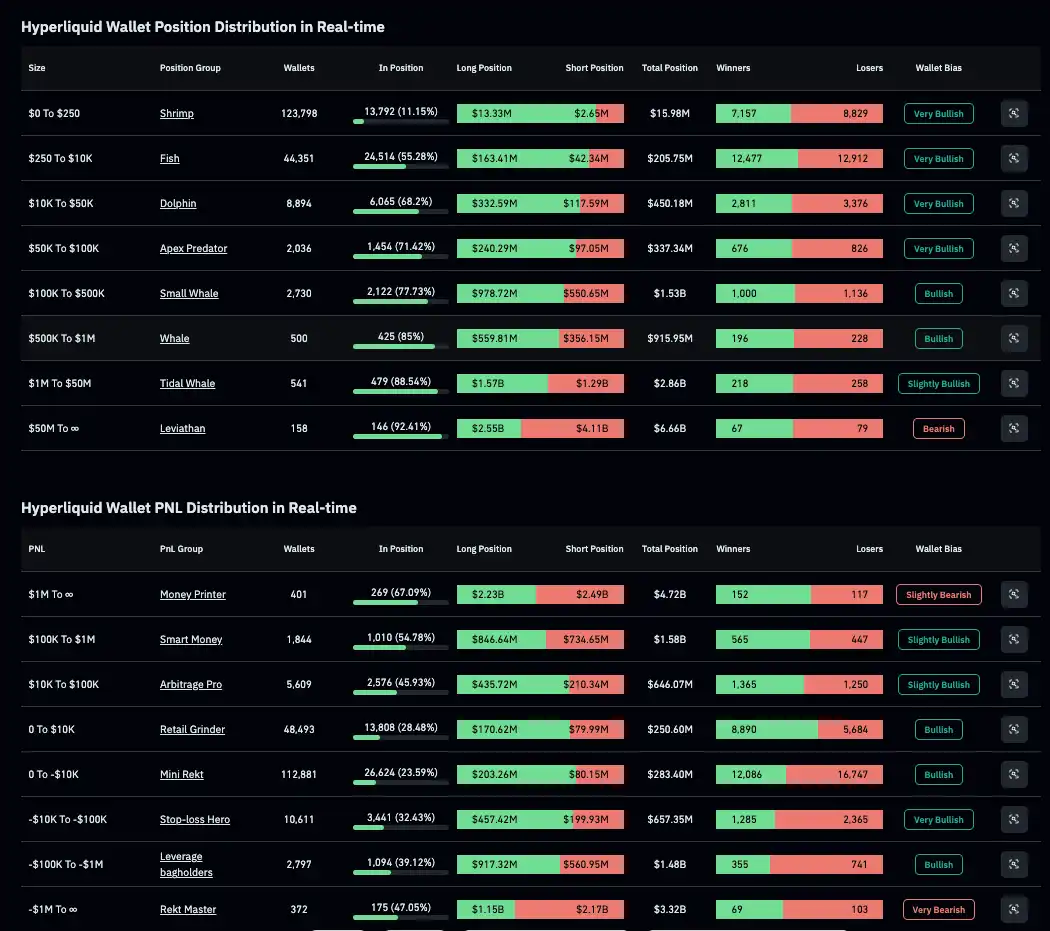Click the Leverage bagholders link
1050x931 pixels.
click(186, 865)
